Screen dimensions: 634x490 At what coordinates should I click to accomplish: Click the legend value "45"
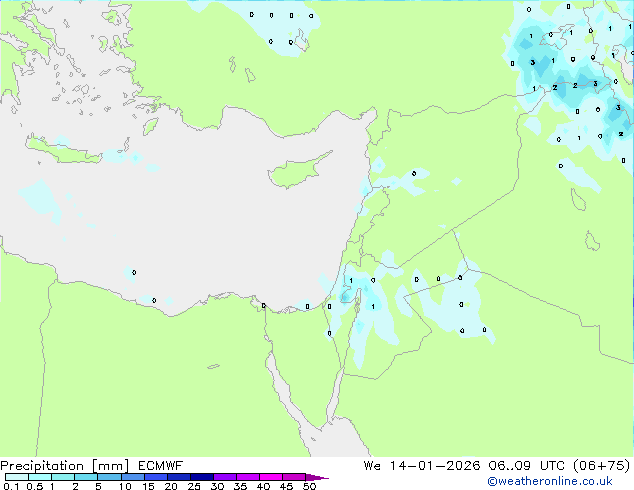286,486
